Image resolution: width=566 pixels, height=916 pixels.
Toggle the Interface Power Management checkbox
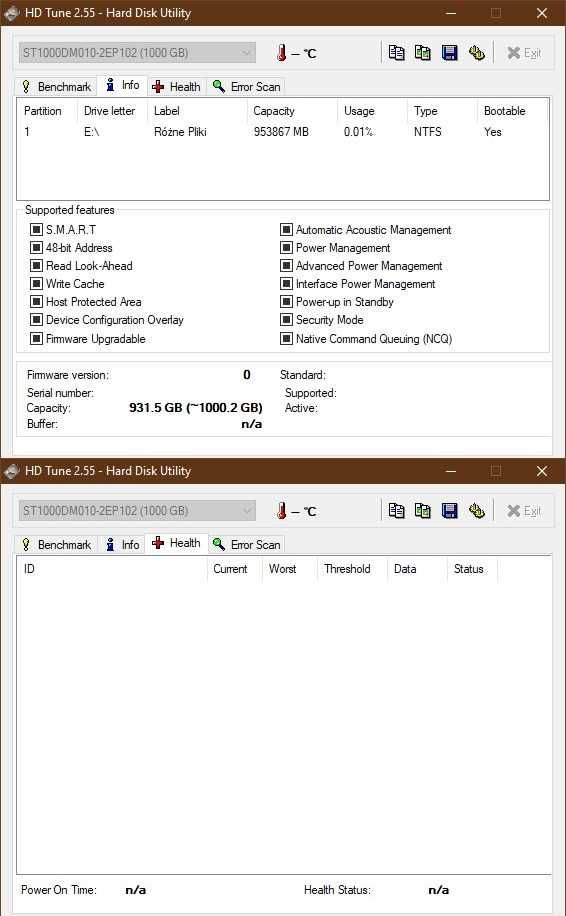point(286,284)
